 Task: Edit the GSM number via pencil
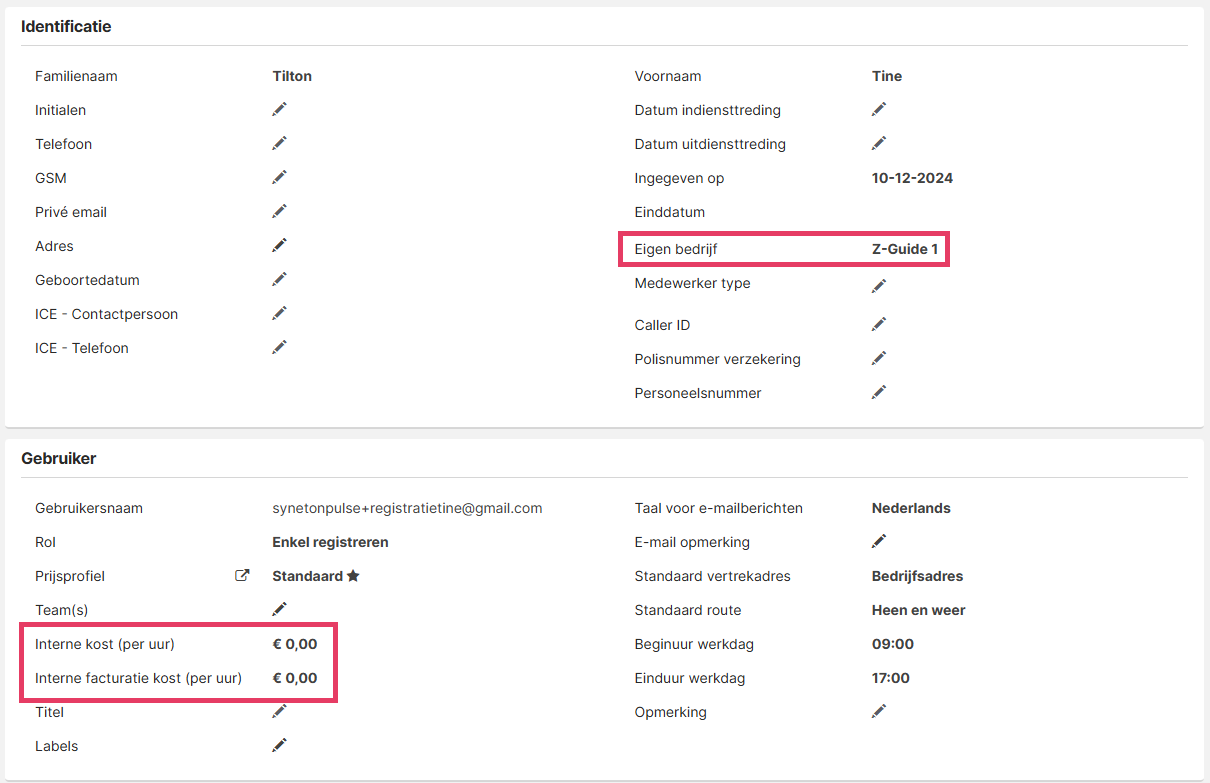[x=280, y=177]
